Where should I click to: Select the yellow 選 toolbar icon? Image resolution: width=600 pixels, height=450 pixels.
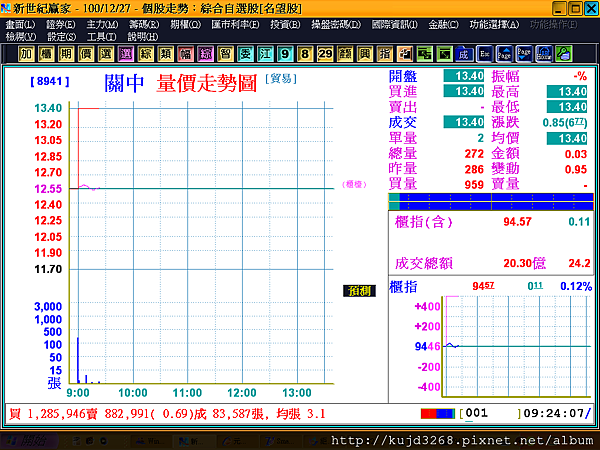pos(106,54)
